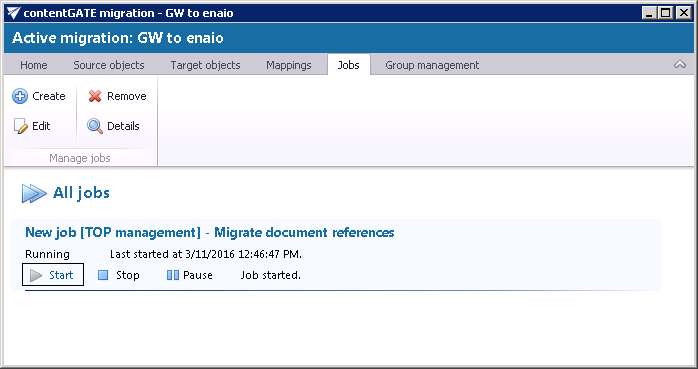Click the Stop label for the job

(x=128, y=275)
